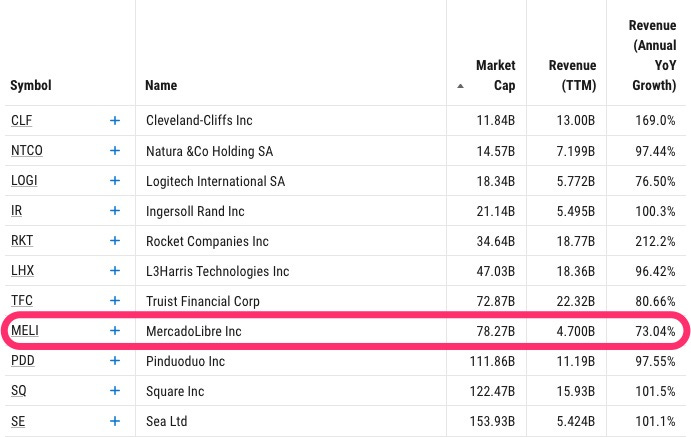Screen dimensions: 691x437
Task: Click the plus icon in SE row
Action: tap(115, 421)
